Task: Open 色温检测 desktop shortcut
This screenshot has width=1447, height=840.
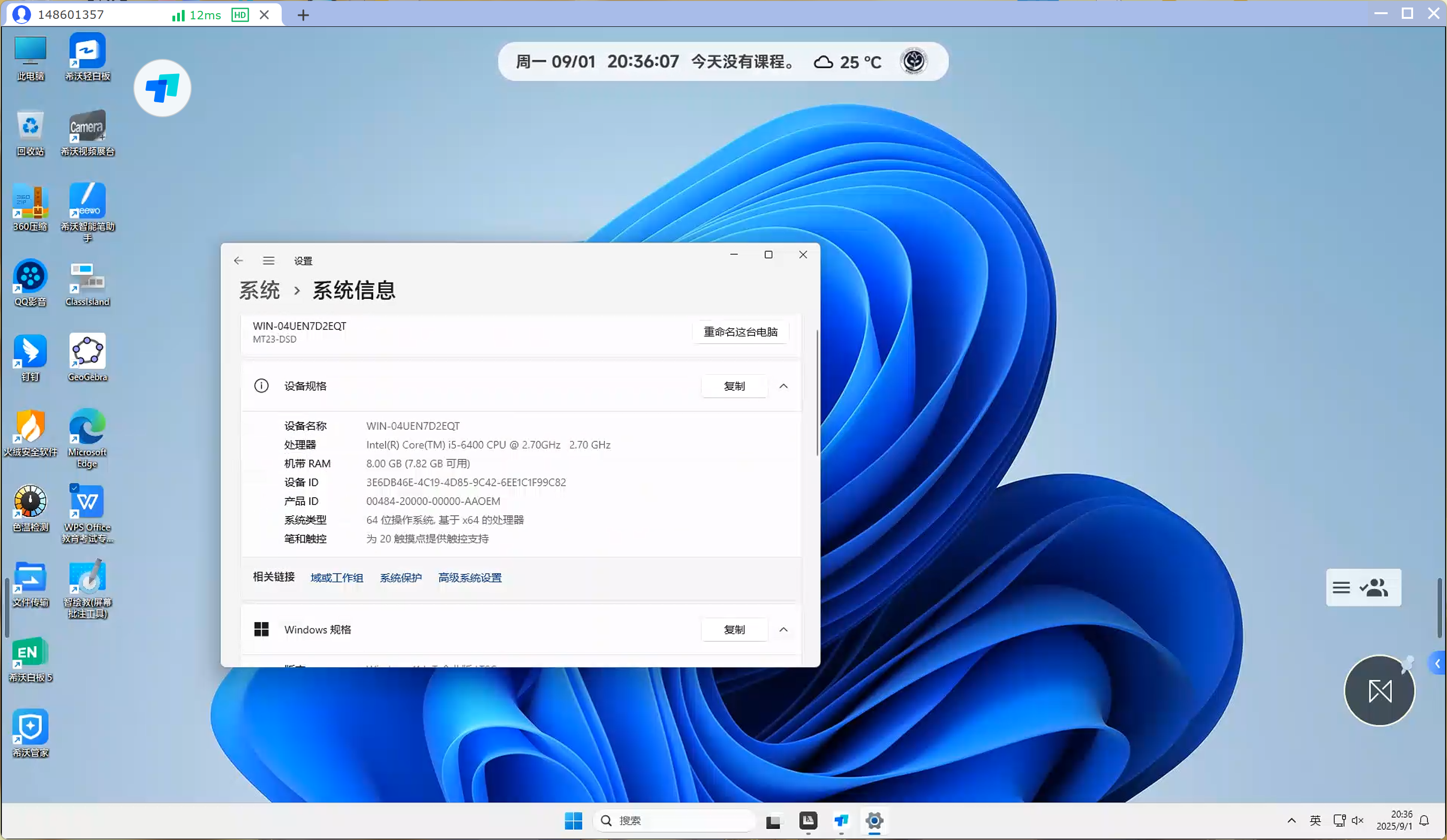Action: 30,509
